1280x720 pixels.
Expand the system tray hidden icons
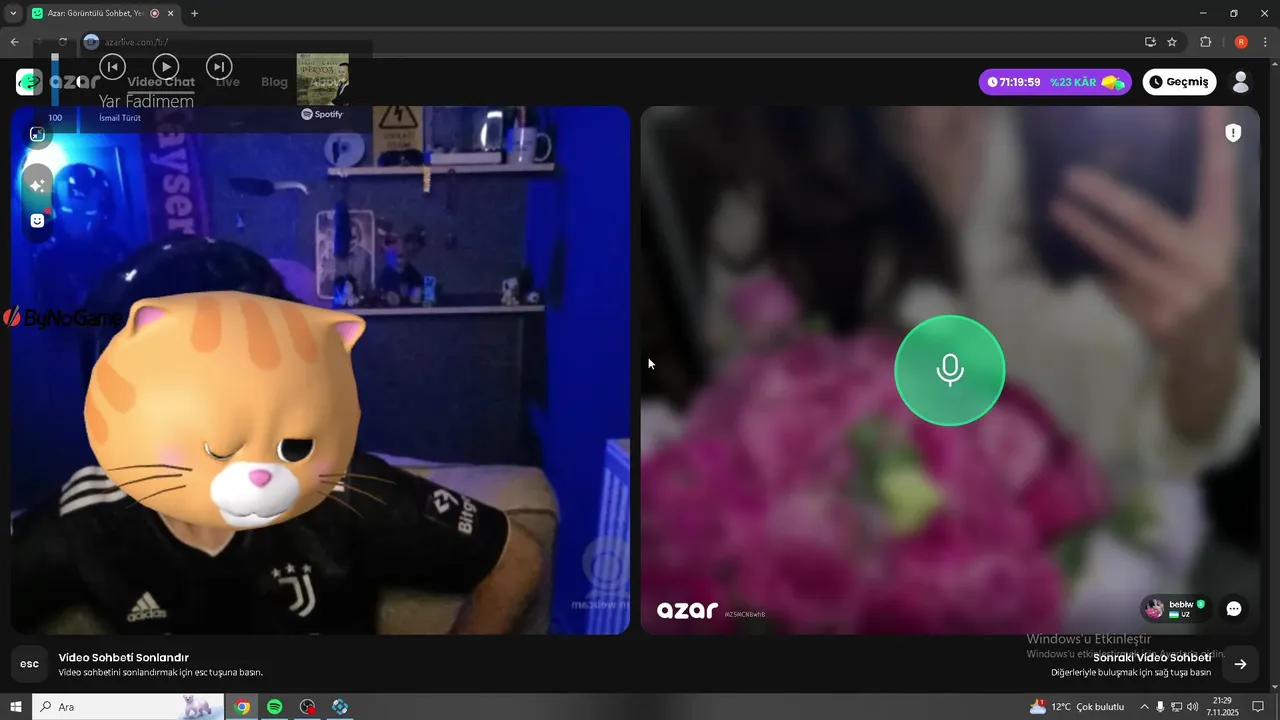click(1144, 707)
